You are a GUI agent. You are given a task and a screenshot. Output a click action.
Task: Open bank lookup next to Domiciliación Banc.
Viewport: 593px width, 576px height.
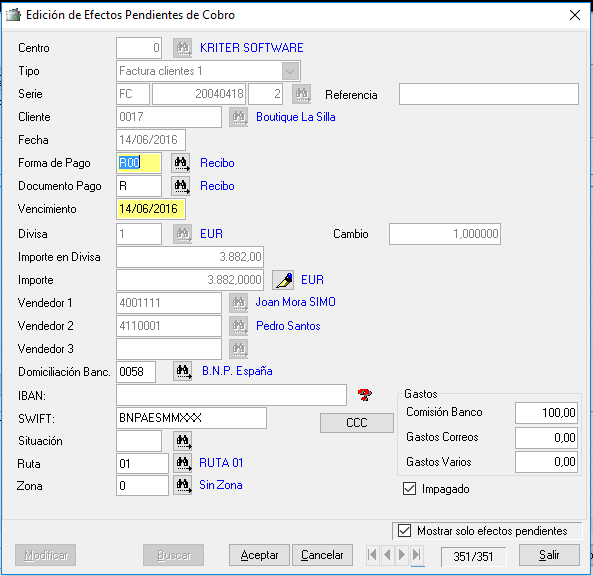pos(183,371)
